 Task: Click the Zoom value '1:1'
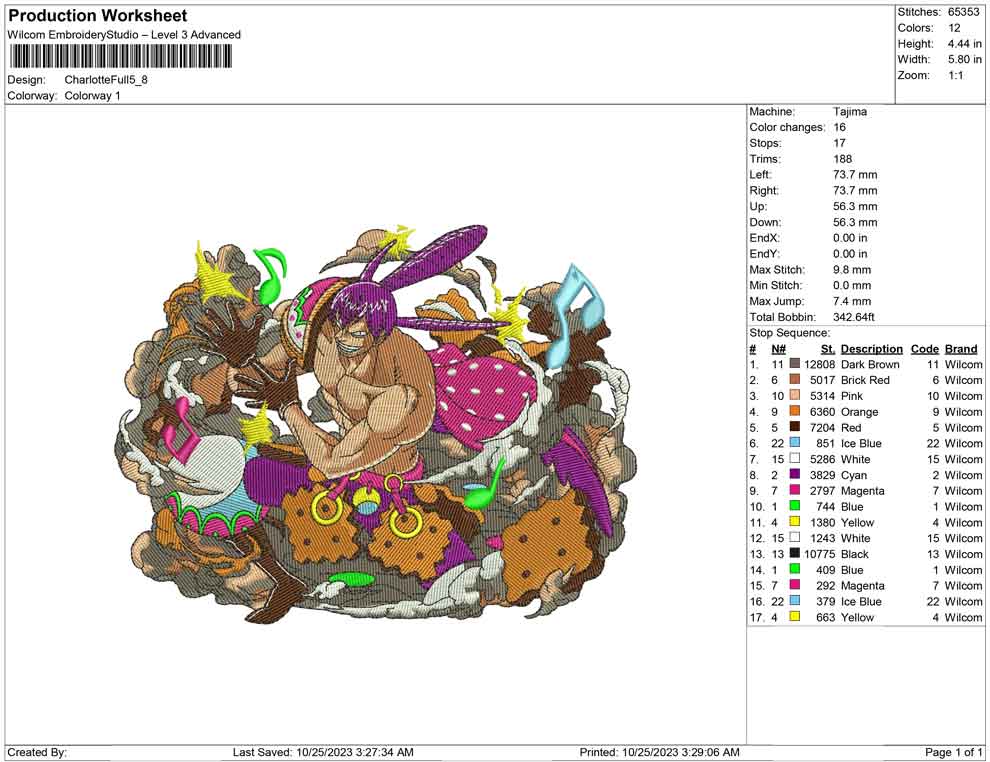tap(955, 75)
